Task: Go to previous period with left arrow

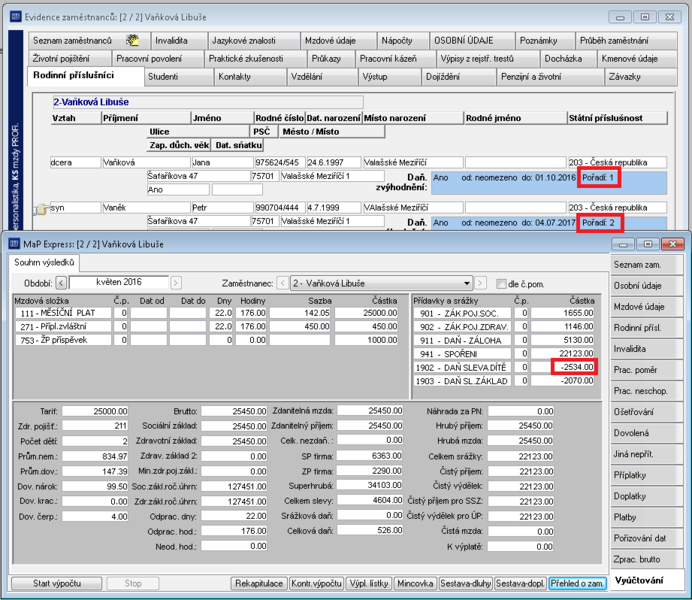Action: click(62, 282)
